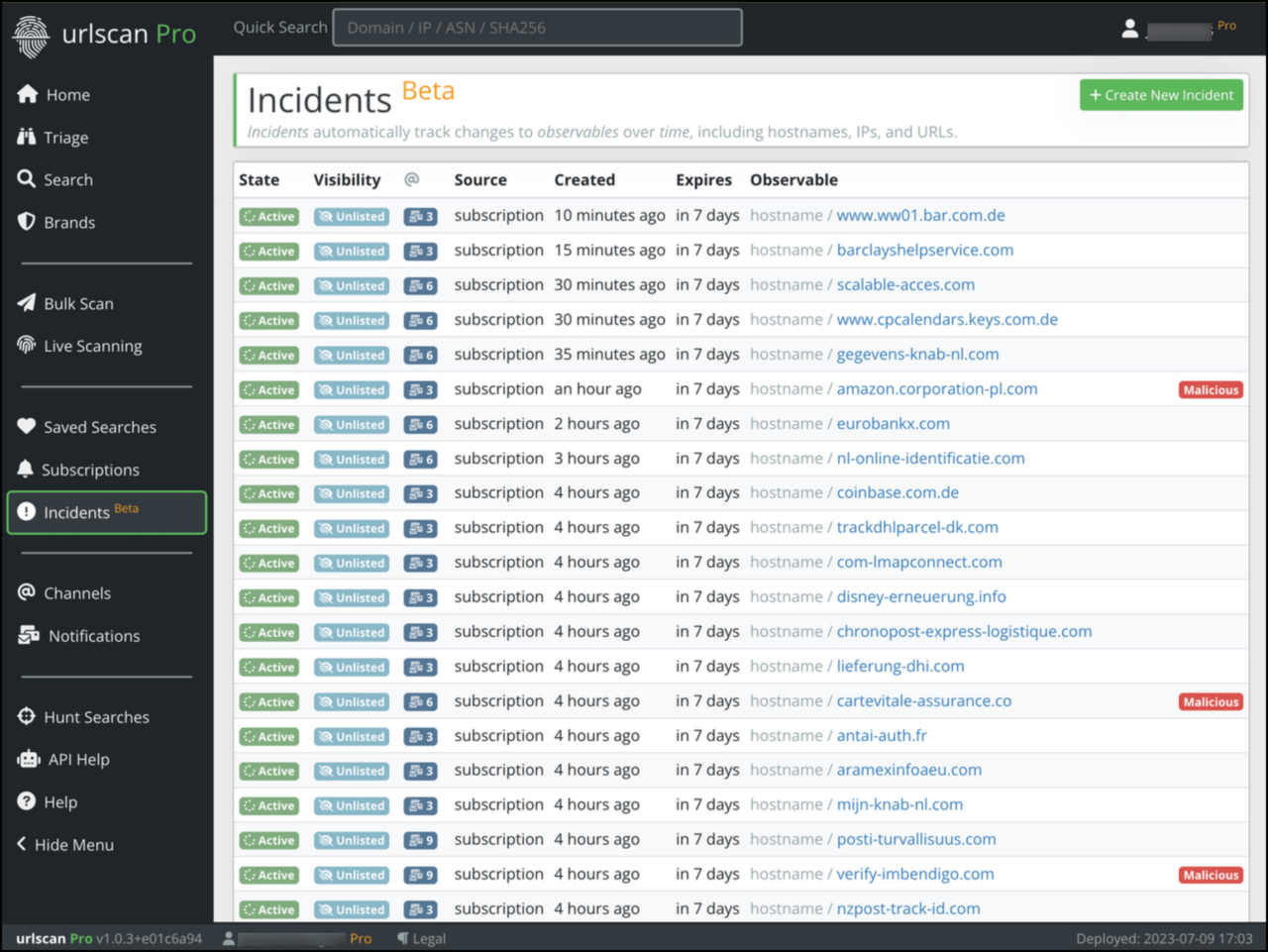Check Notifications in the sidebar
The height and width of the screenshot is (952, 1268).
(x=93, y=635)
